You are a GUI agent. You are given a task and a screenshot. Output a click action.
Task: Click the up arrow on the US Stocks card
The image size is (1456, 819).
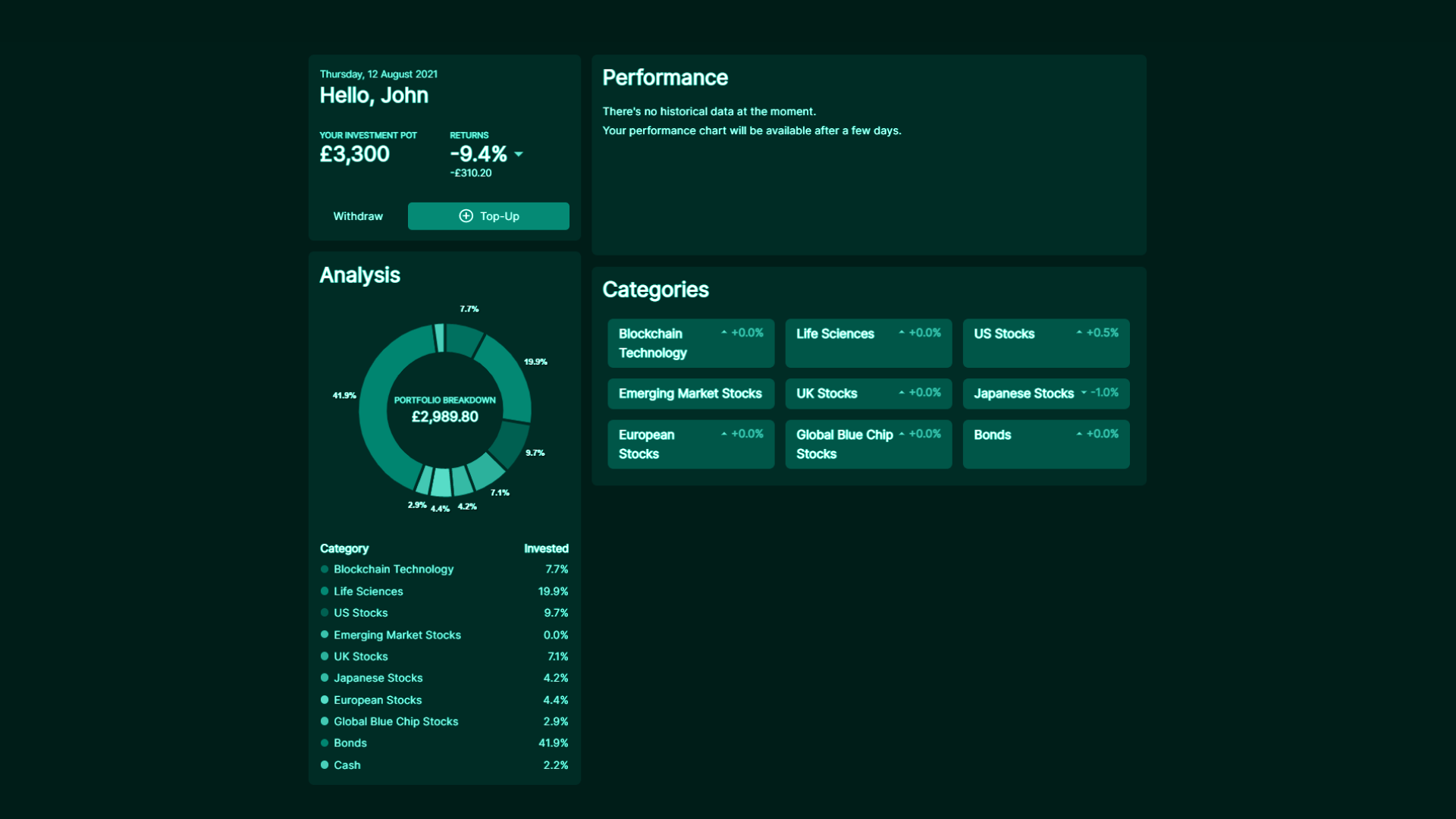point(1080,331)
